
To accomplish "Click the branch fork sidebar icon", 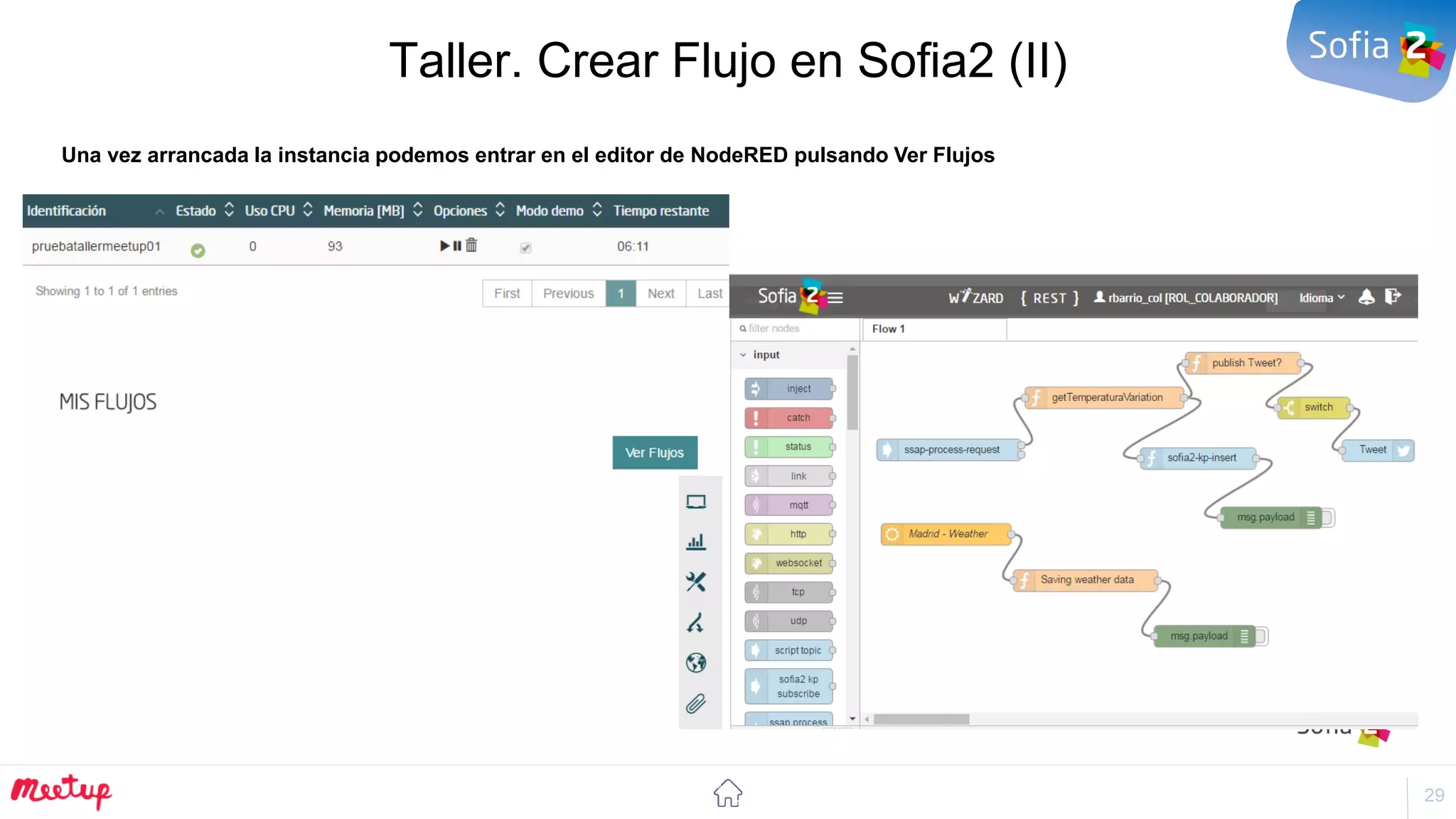I will (x=696, y=623).
